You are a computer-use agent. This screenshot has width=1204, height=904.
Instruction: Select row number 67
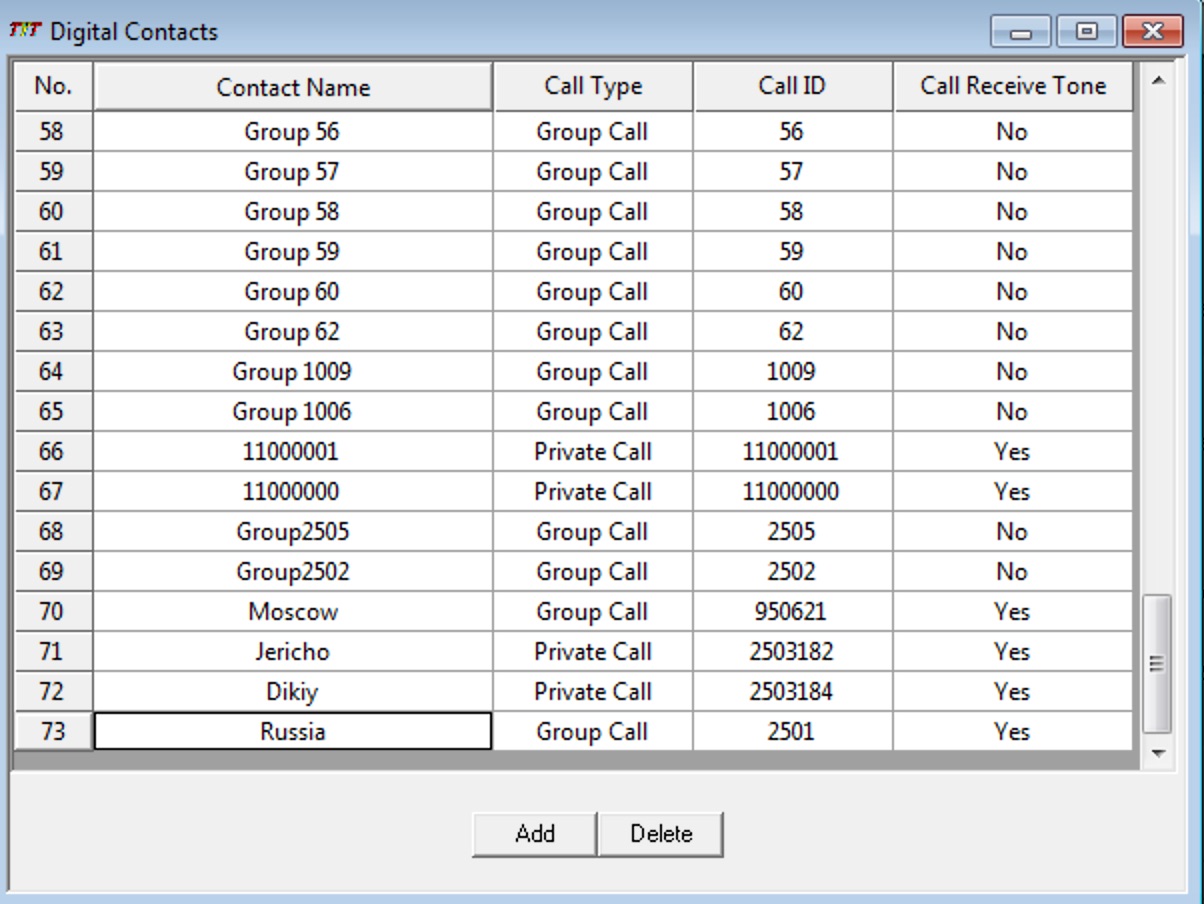click(53, 491)
